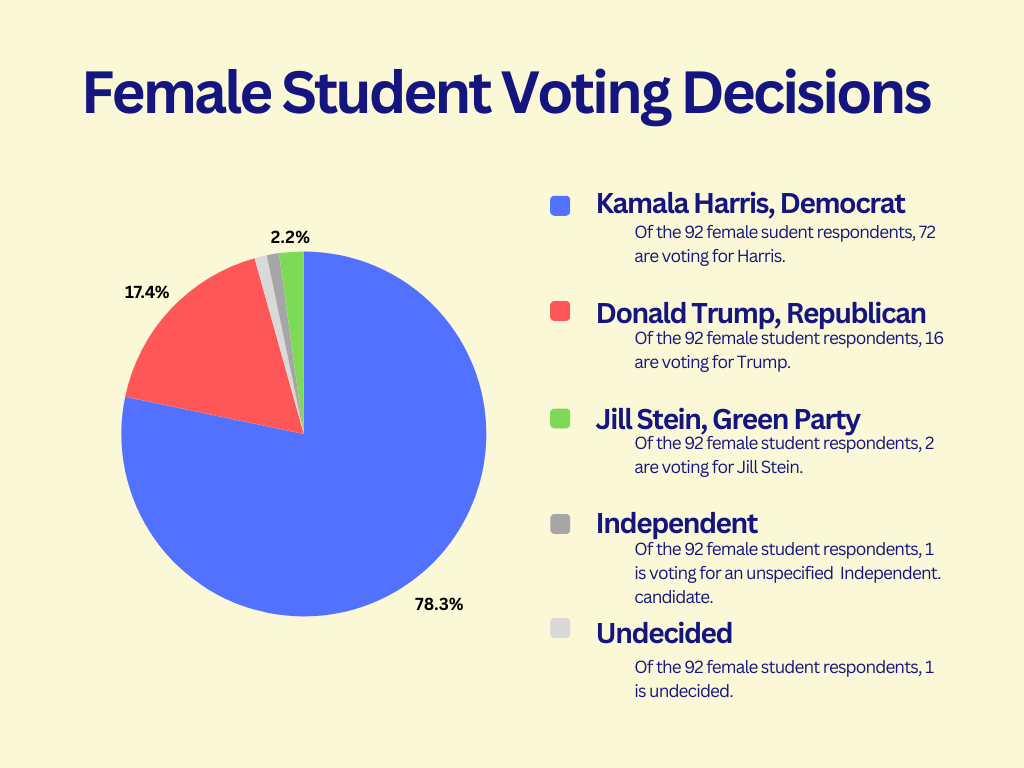
Task: Click the 78.3% percentage label
Action: click(439, 604)
